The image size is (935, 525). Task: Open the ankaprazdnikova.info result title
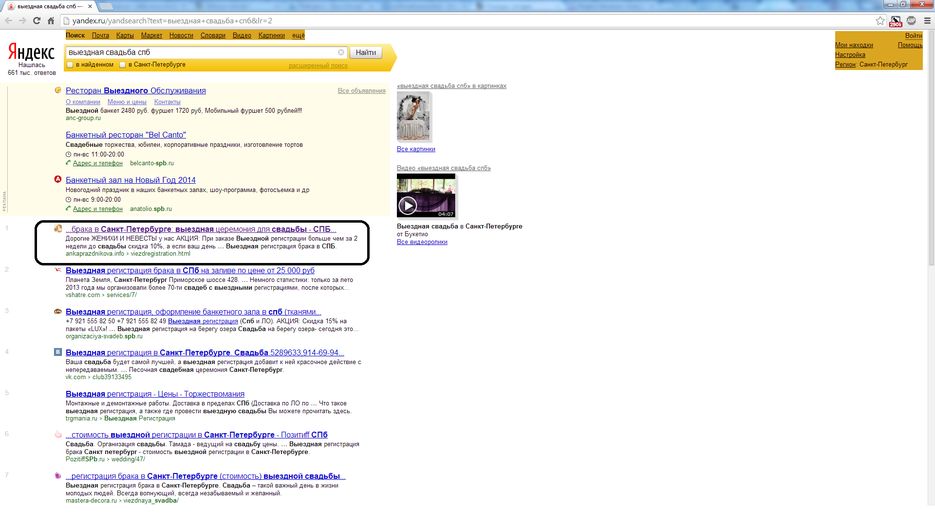[201, 229]
